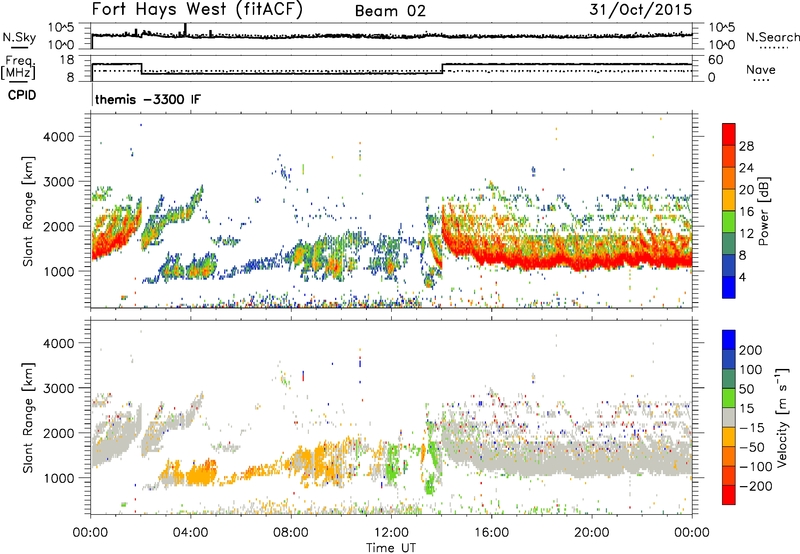Click the 'N.Sky' legend label
Viewport: 800px width, 554px height.
[x=19, y=37]
